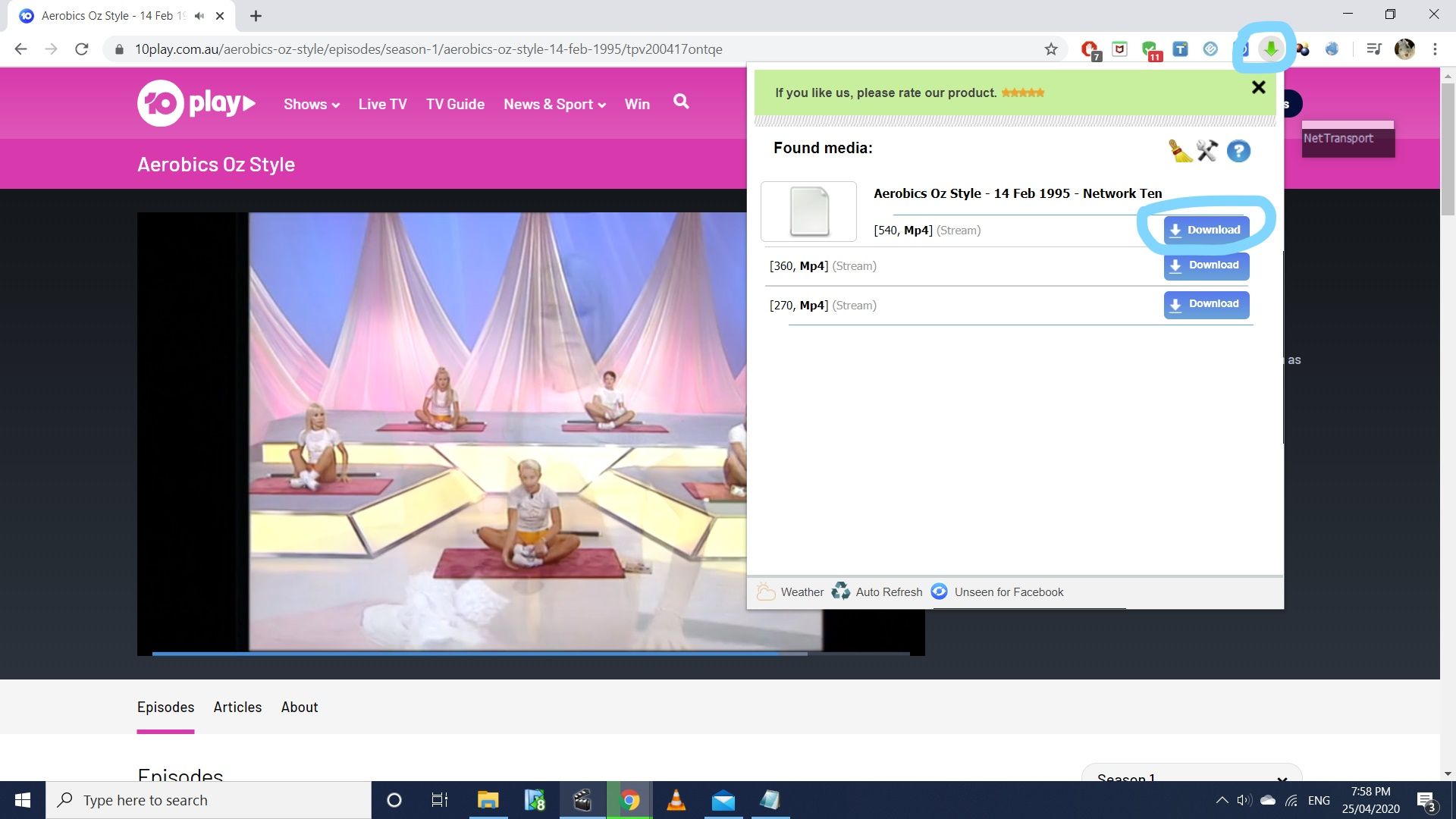This screenshot has width=1456, height=819.
Task: Open the tools settings icon in popup
Action: [1207, 151]
